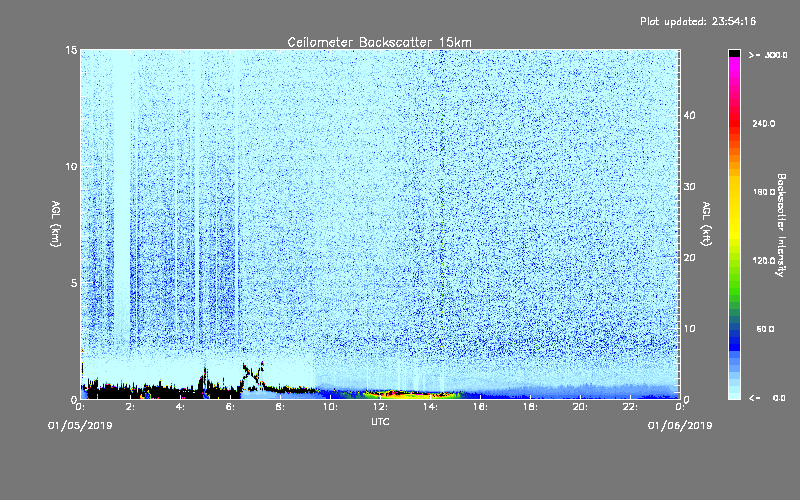The width and height of the screenshot is (800, 500).
Task: Click the "180.0" colorbar value
Action: coord(764,192)
